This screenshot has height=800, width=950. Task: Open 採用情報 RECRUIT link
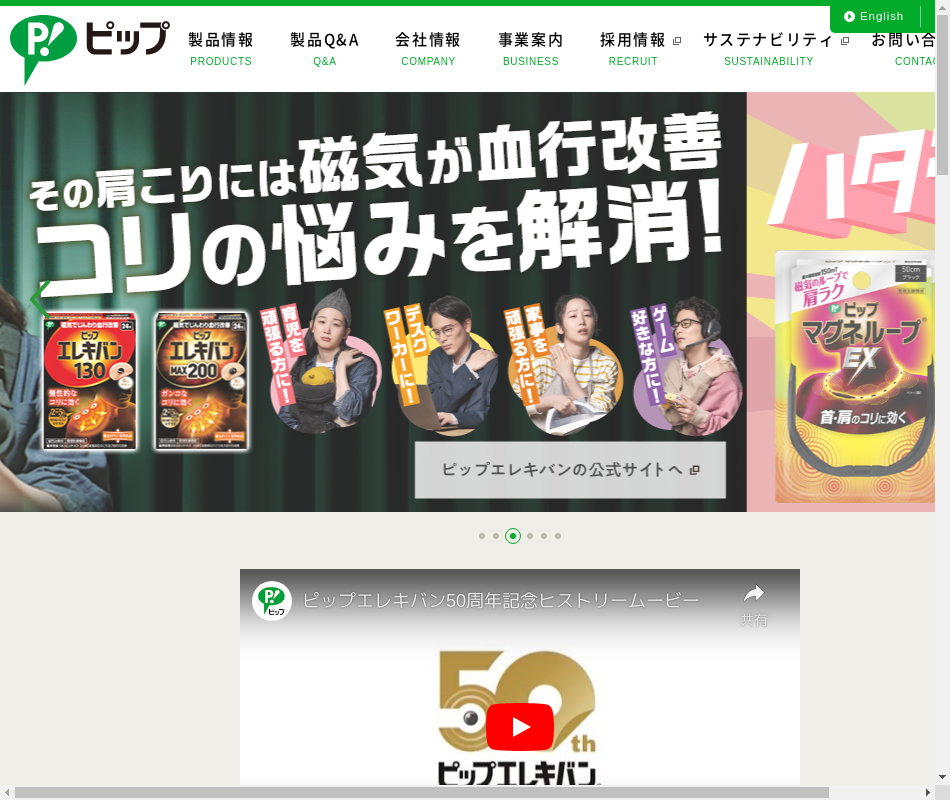click(640, 49)
